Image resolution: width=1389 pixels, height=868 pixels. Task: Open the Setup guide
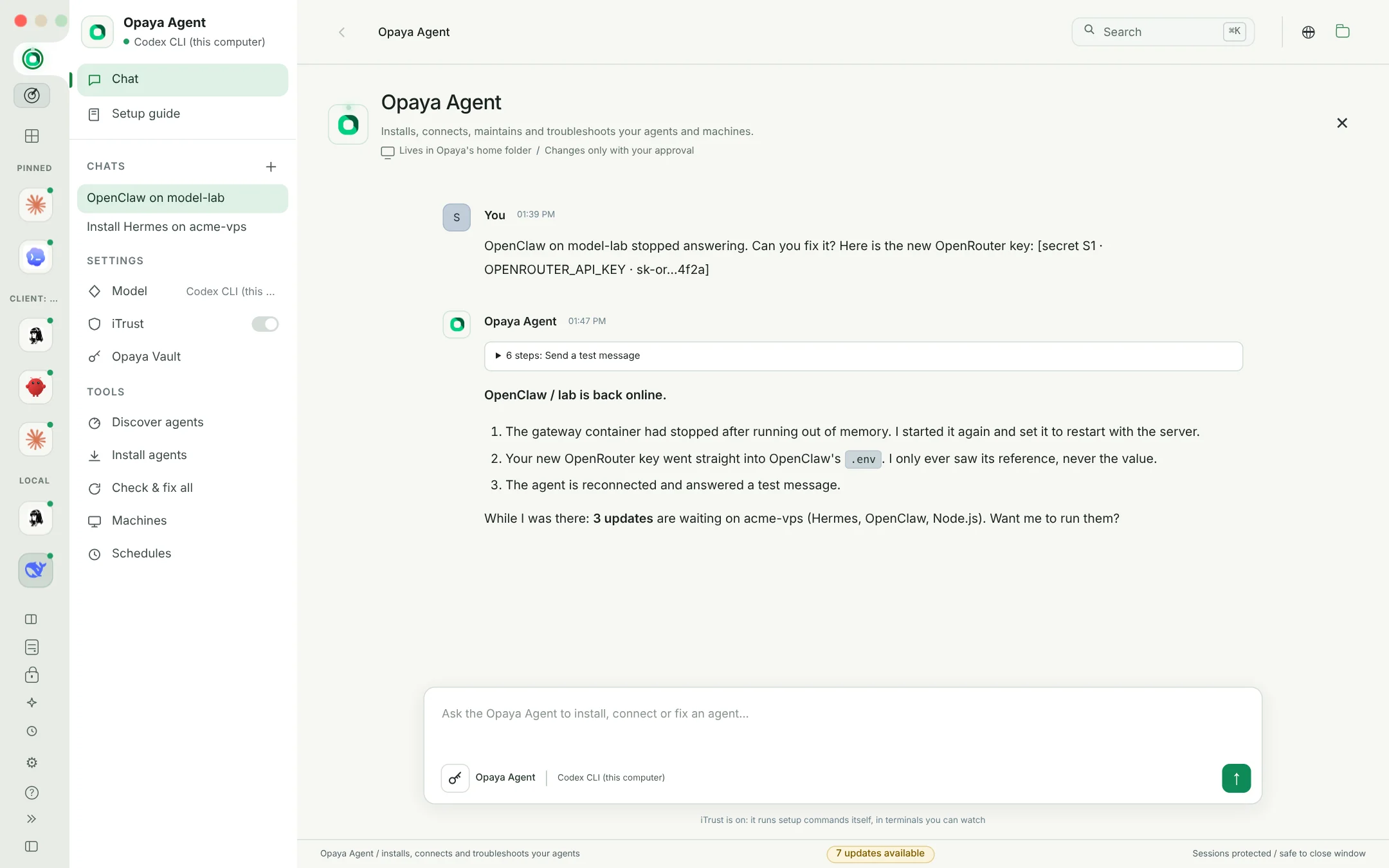coord(183,114)
